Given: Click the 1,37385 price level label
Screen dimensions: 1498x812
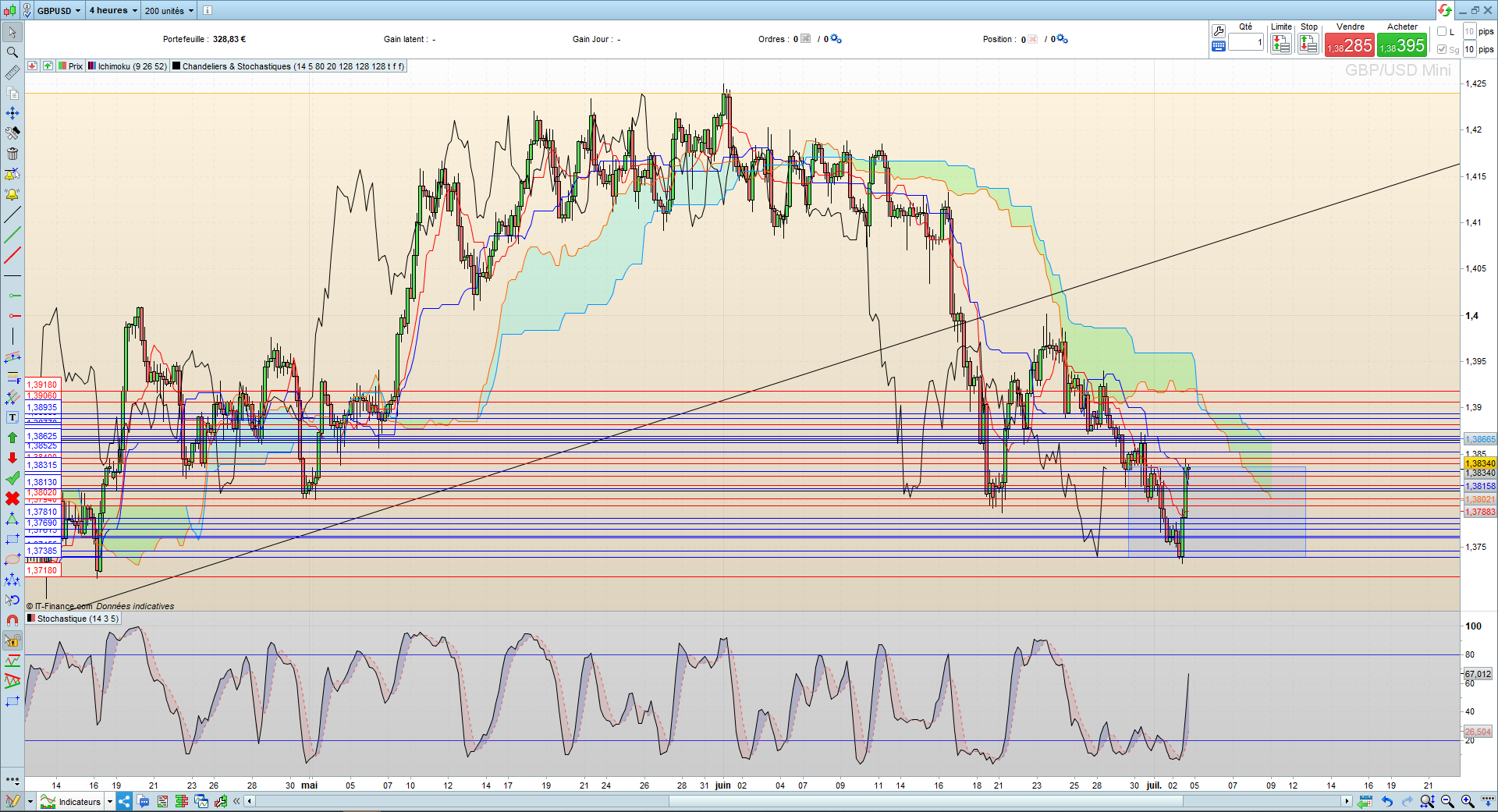Looking at the screenshot, I should point(42,551).
